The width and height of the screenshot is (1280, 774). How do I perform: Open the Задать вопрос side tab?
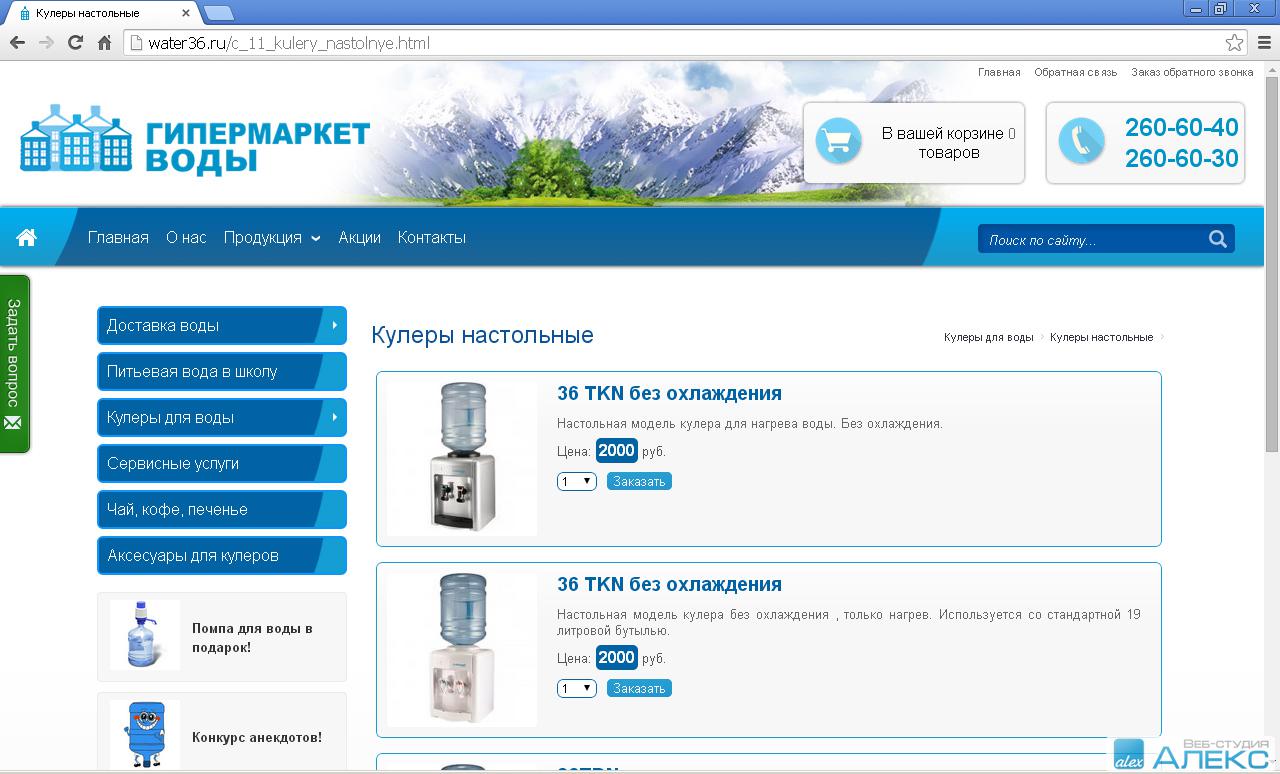click(x=14, y=363)
